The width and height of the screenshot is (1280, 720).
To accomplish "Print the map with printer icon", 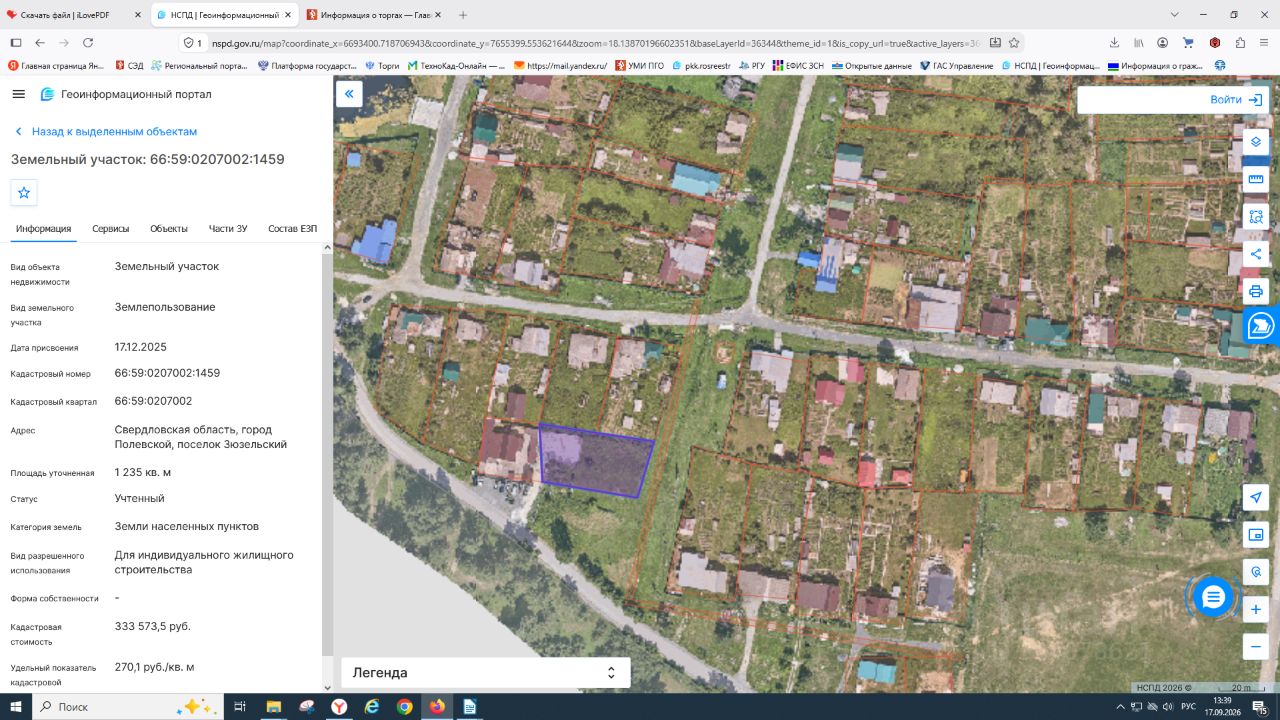I will tap(1256, 292).
